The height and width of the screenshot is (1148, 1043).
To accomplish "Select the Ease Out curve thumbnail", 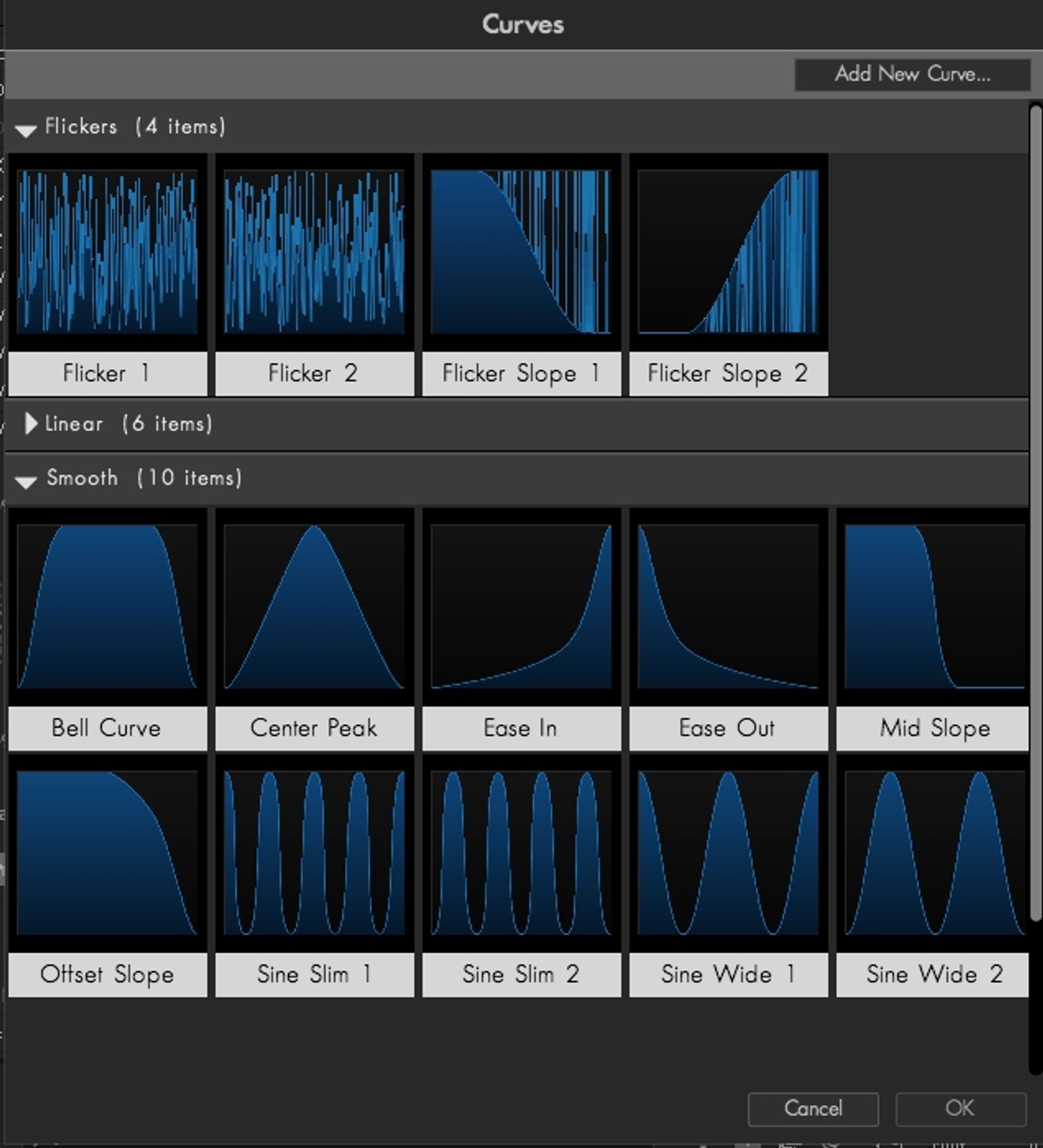I will click(728, 606).
